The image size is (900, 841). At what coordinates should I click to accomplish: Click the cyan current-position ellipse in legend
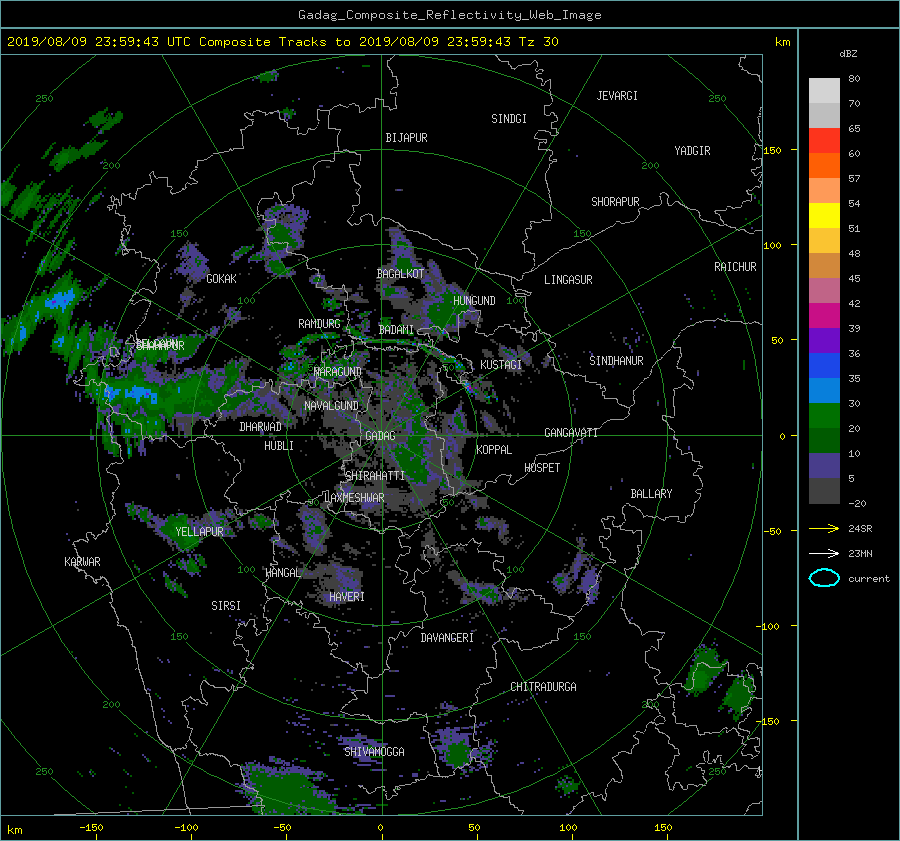824,578
